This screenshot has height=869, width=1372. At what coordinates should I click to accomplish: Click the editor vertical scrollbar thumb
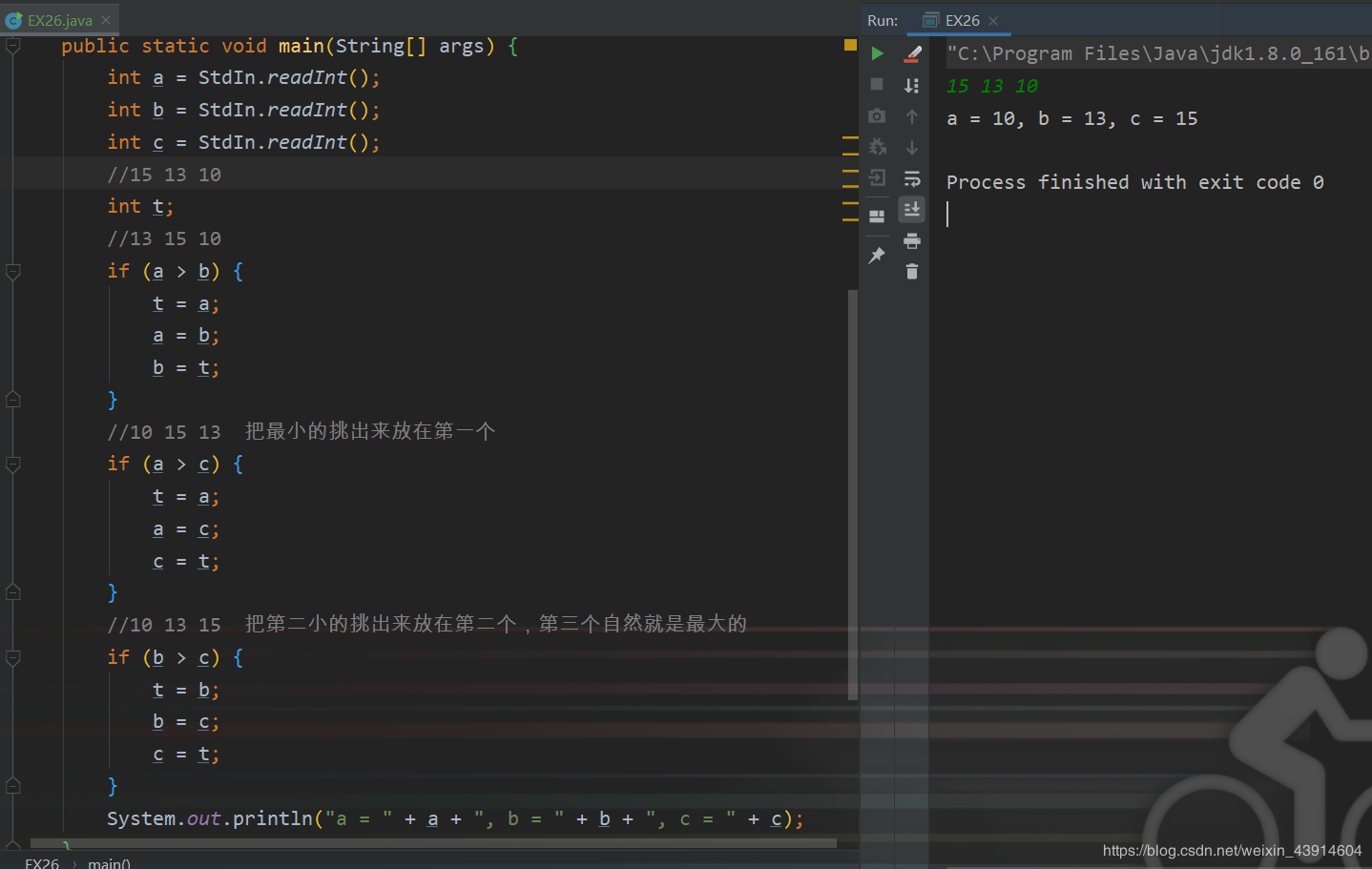click(x=852, y=494)
